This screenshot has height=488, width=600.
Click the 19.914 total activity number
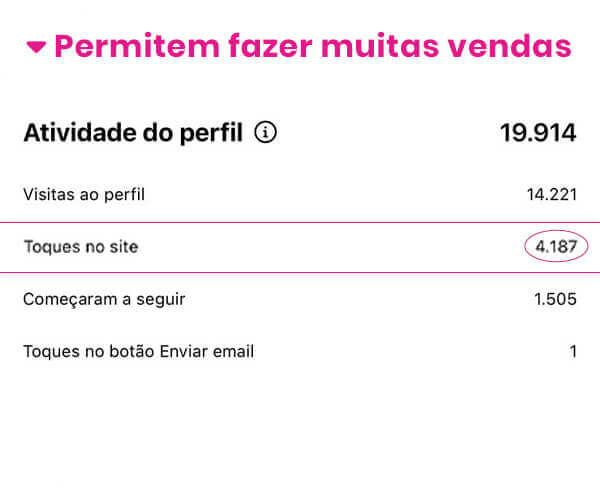pyautogui.click(x=538, y=133)
